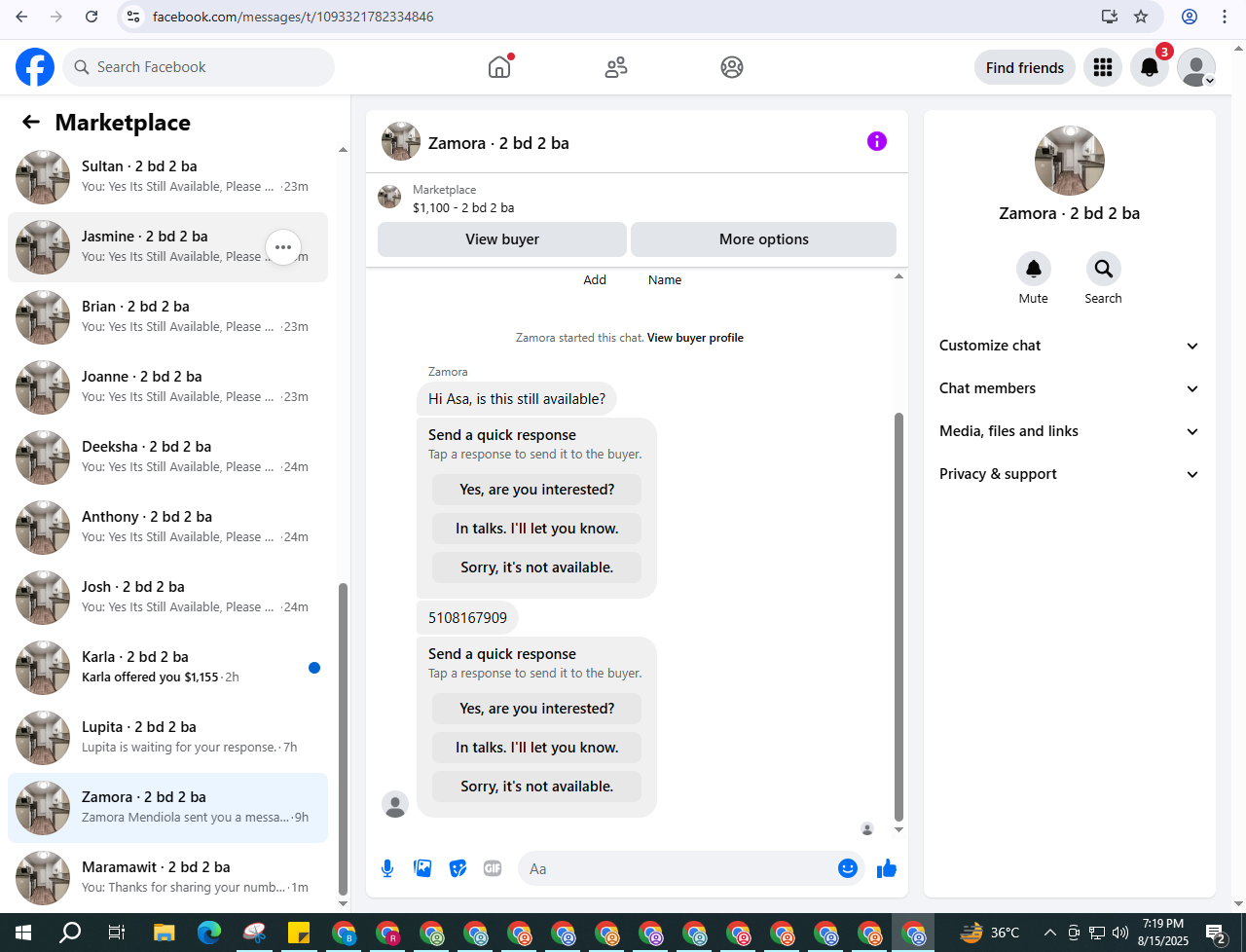Open the weather widget showing 36°C
Viewport: 1246px width, 952px height.
pyautogui.click(x=989, y=933)
